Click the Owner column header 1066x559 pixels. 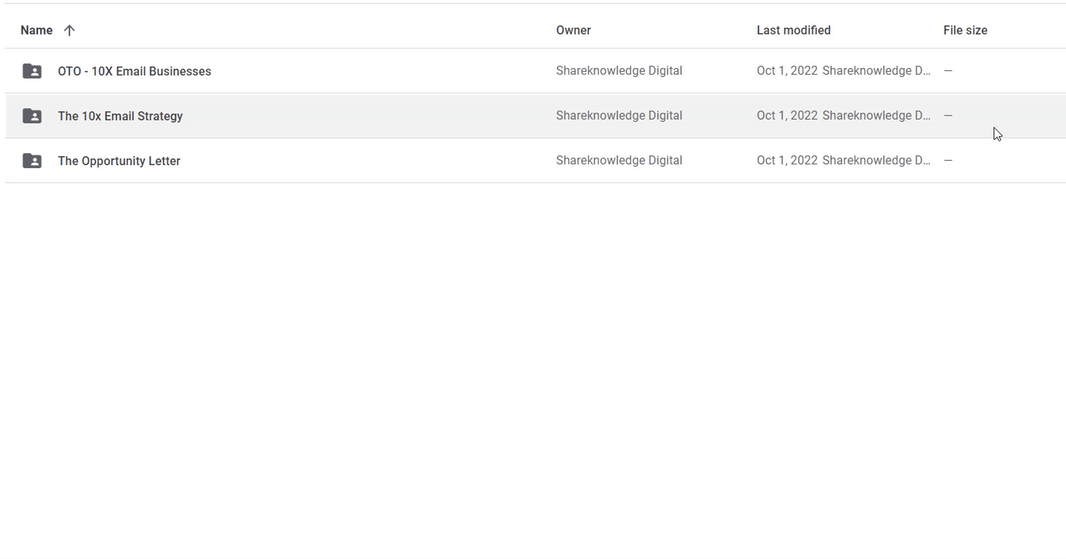pos(573,30)
